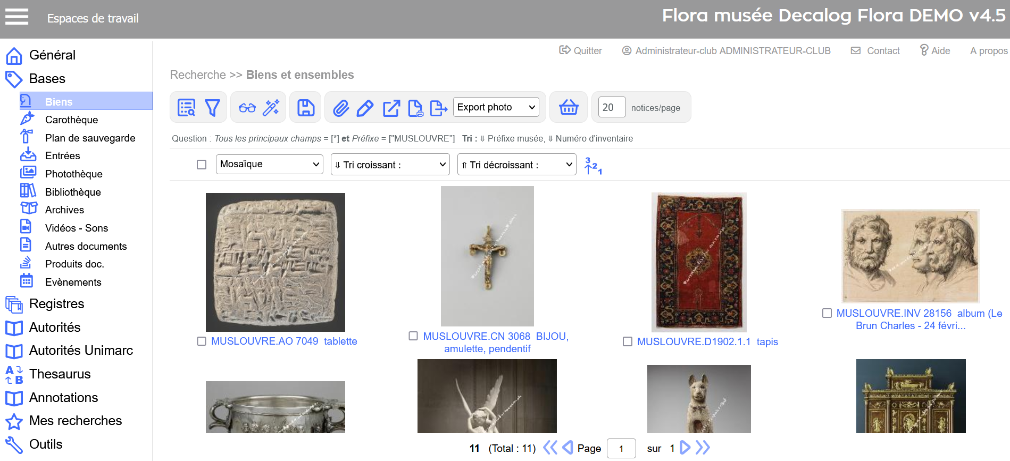Select Thesaurus in the left menu
The image size is (1010, 461).
(60, 374)
